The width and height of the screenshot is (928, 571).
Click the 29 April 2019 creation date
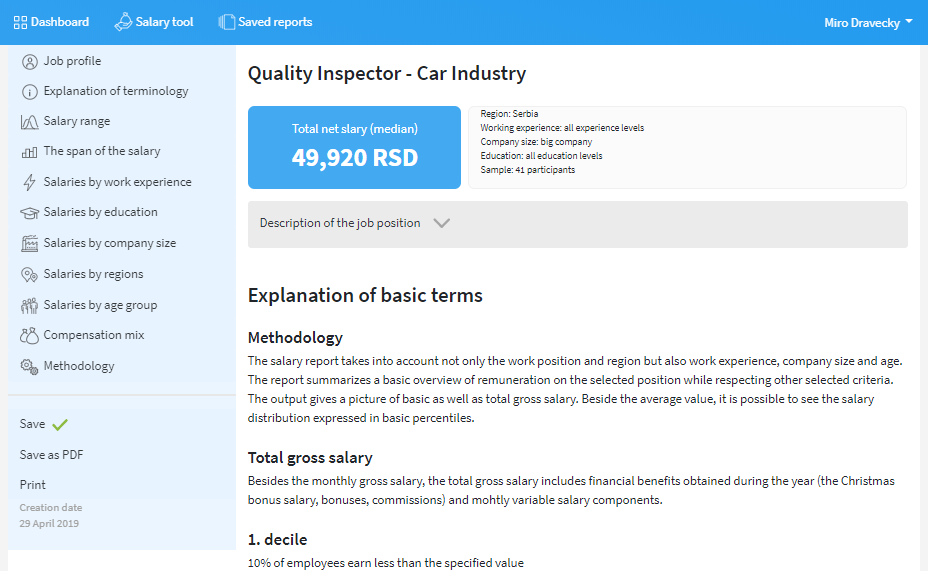(49, 524)
